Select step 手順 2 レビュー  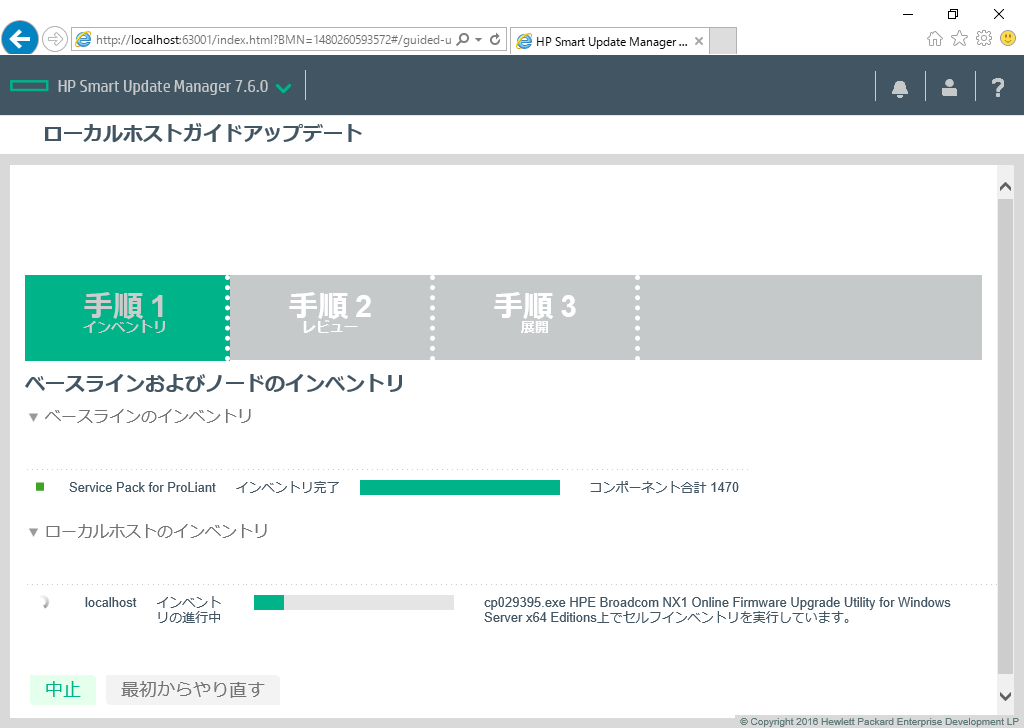point(330,317)
